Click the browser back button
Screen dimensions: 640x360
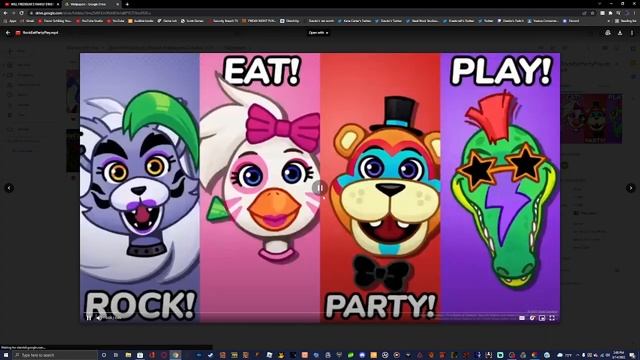(5, 13)
